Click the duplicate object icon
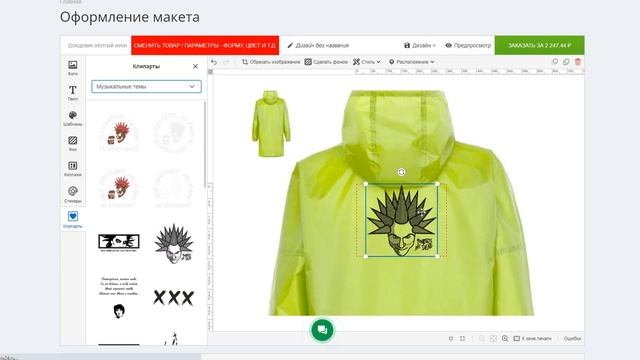Screen dimensions: 640x360 point(566,62)
